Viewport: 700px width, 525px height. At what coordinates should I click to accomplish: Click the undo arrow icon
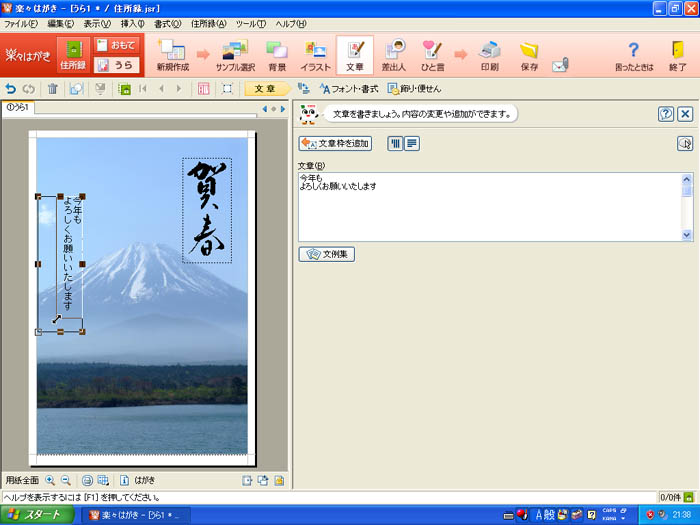click(11, 89)
